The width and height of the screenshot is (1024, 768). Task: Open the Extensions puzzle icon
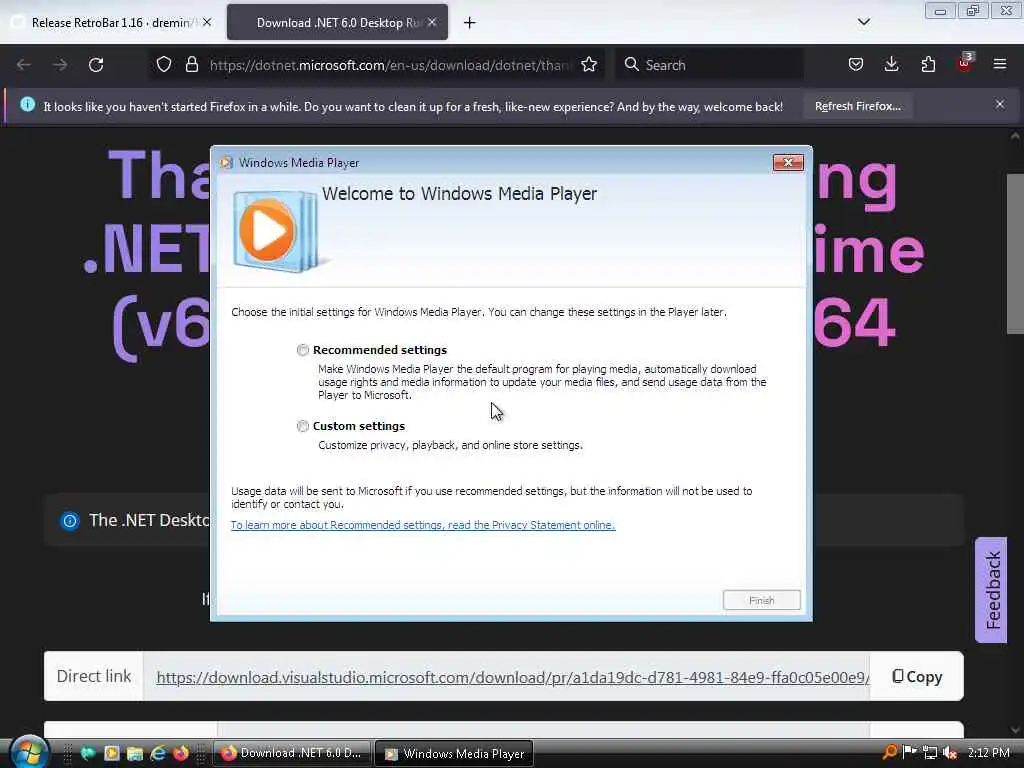click(x=928, y=65)
